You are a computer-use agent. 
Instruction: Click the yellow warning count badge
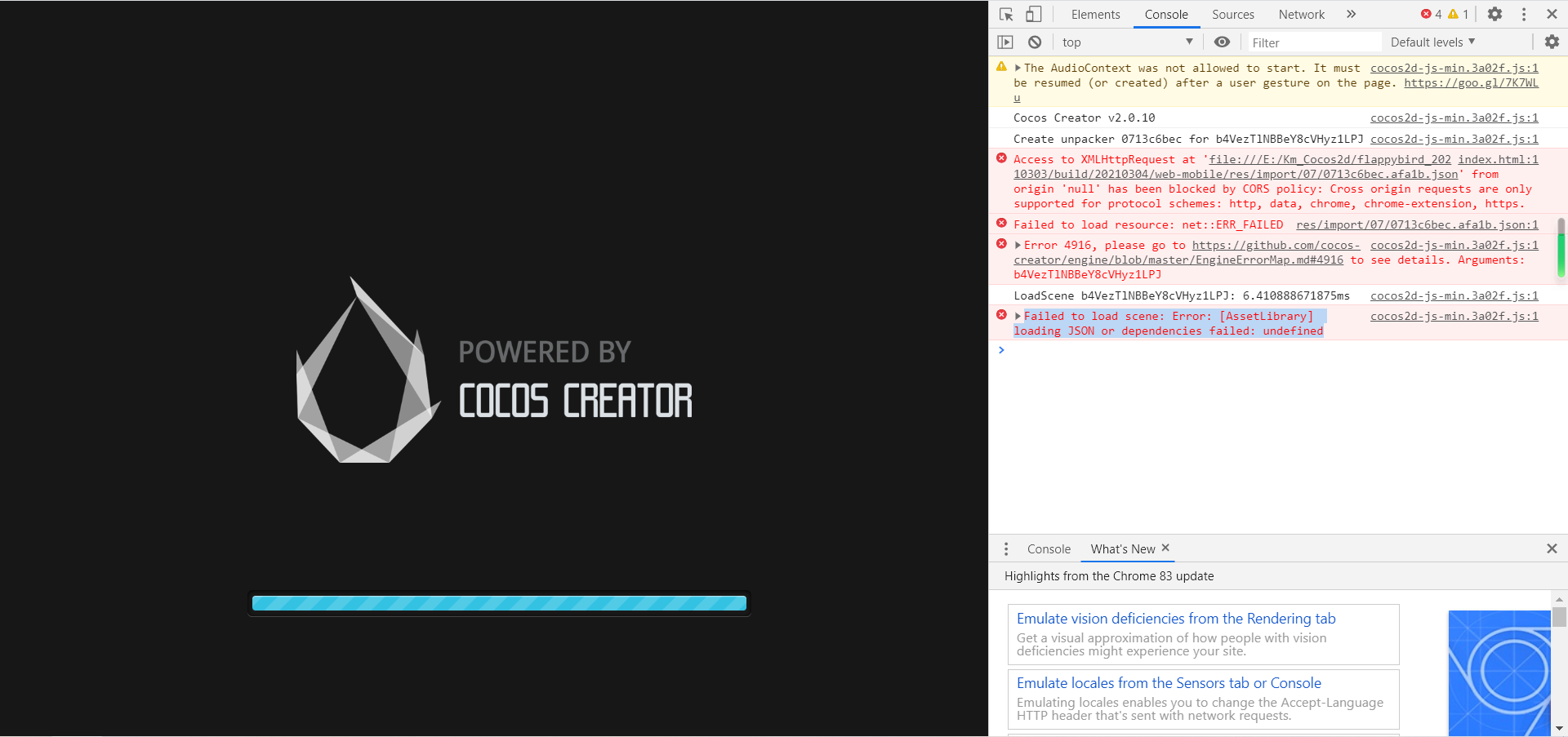(1459, 14)
